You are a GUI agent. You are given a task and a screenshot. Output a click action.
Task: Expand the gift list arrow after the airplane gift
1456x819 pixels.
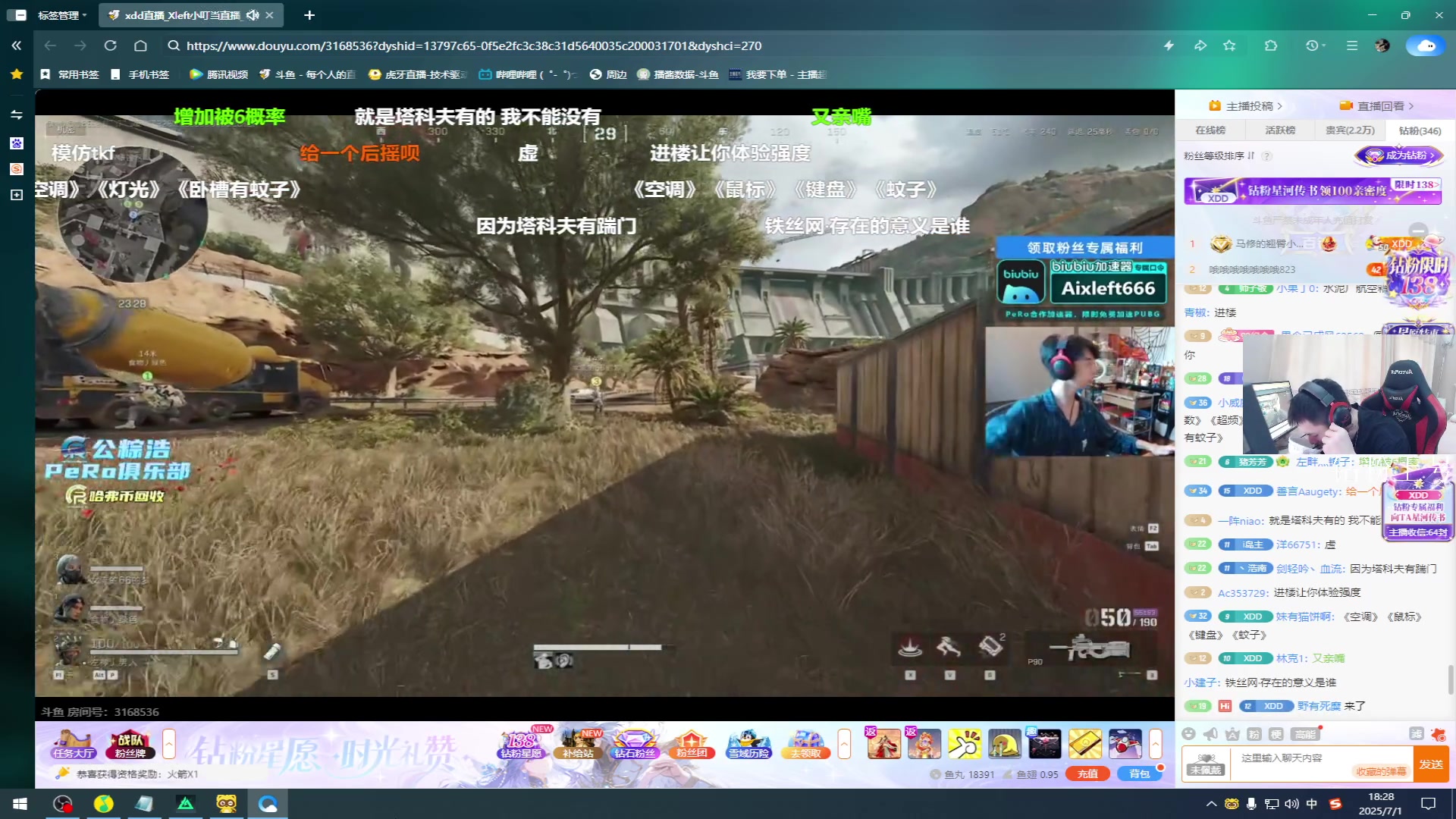tap(1156, 744)
